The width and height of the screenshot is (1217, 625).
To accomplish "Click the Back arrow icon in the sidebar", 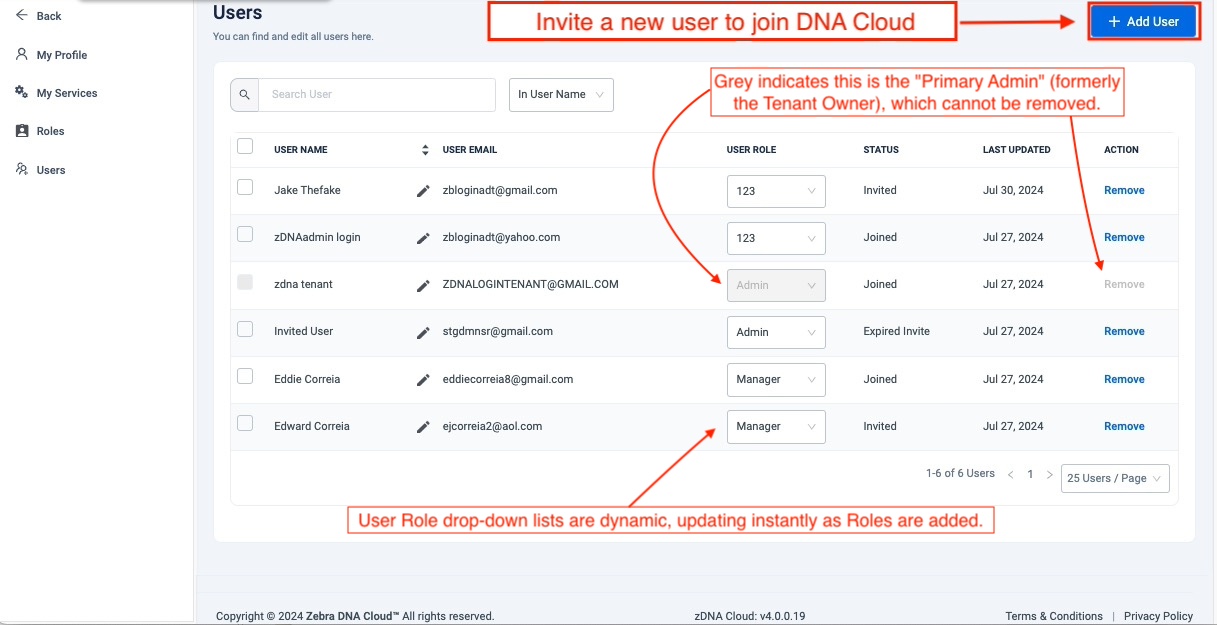I will 22,15.
